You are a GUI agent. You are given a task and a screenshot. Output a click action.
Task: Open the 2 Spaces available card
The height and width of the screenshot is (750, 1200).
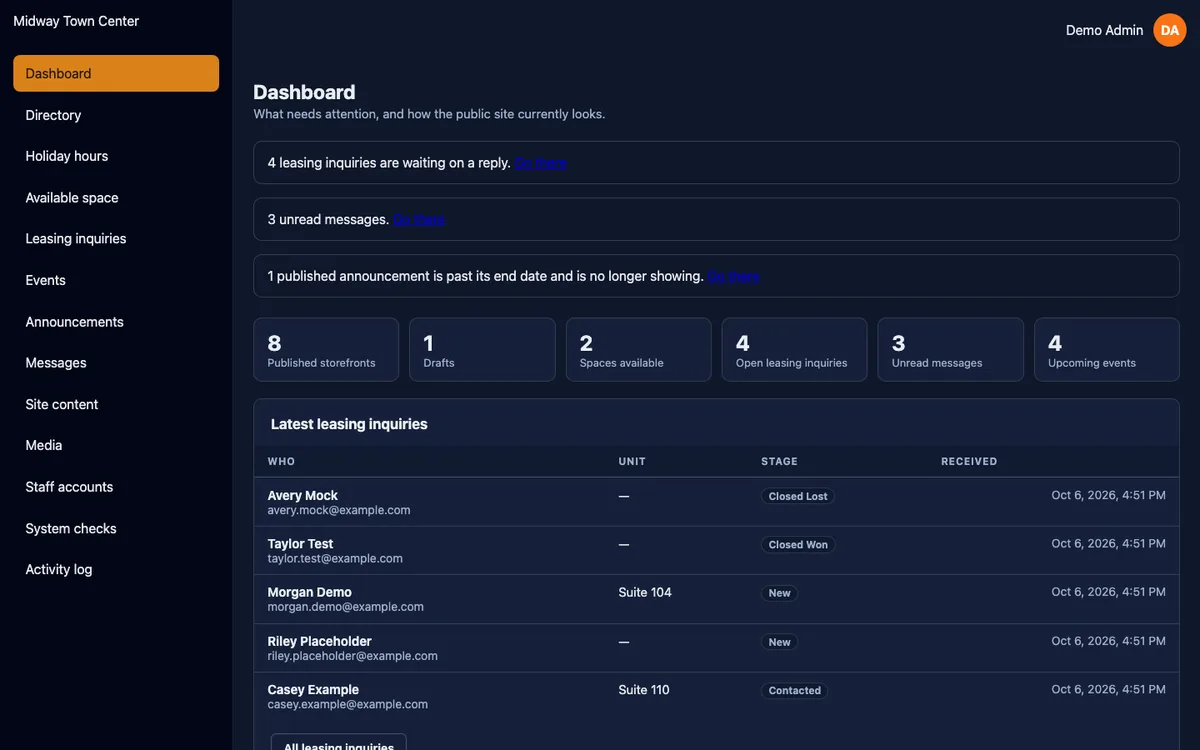[x=638, y=350]
